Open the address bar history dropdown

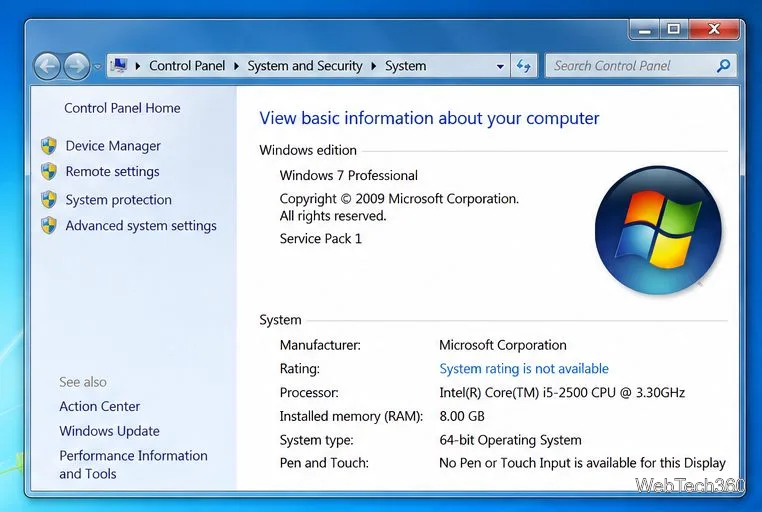click(x=500, y=67)
